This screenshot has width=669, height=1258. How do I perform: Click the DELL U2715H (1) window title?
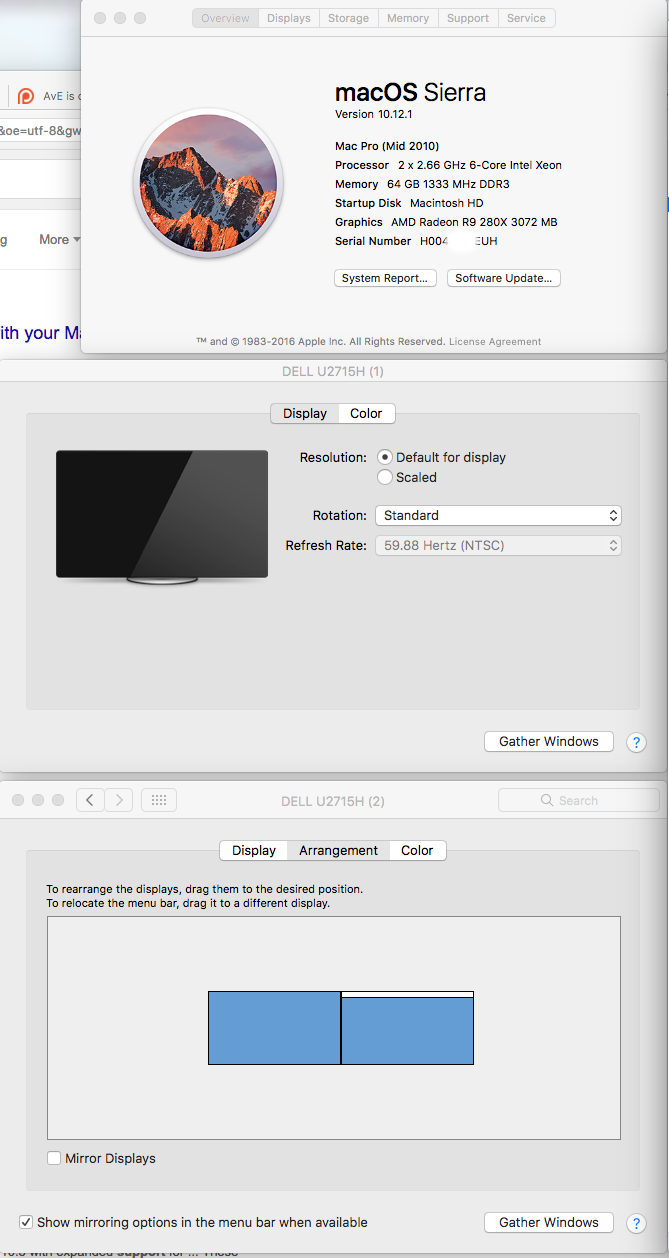(333, 371)
